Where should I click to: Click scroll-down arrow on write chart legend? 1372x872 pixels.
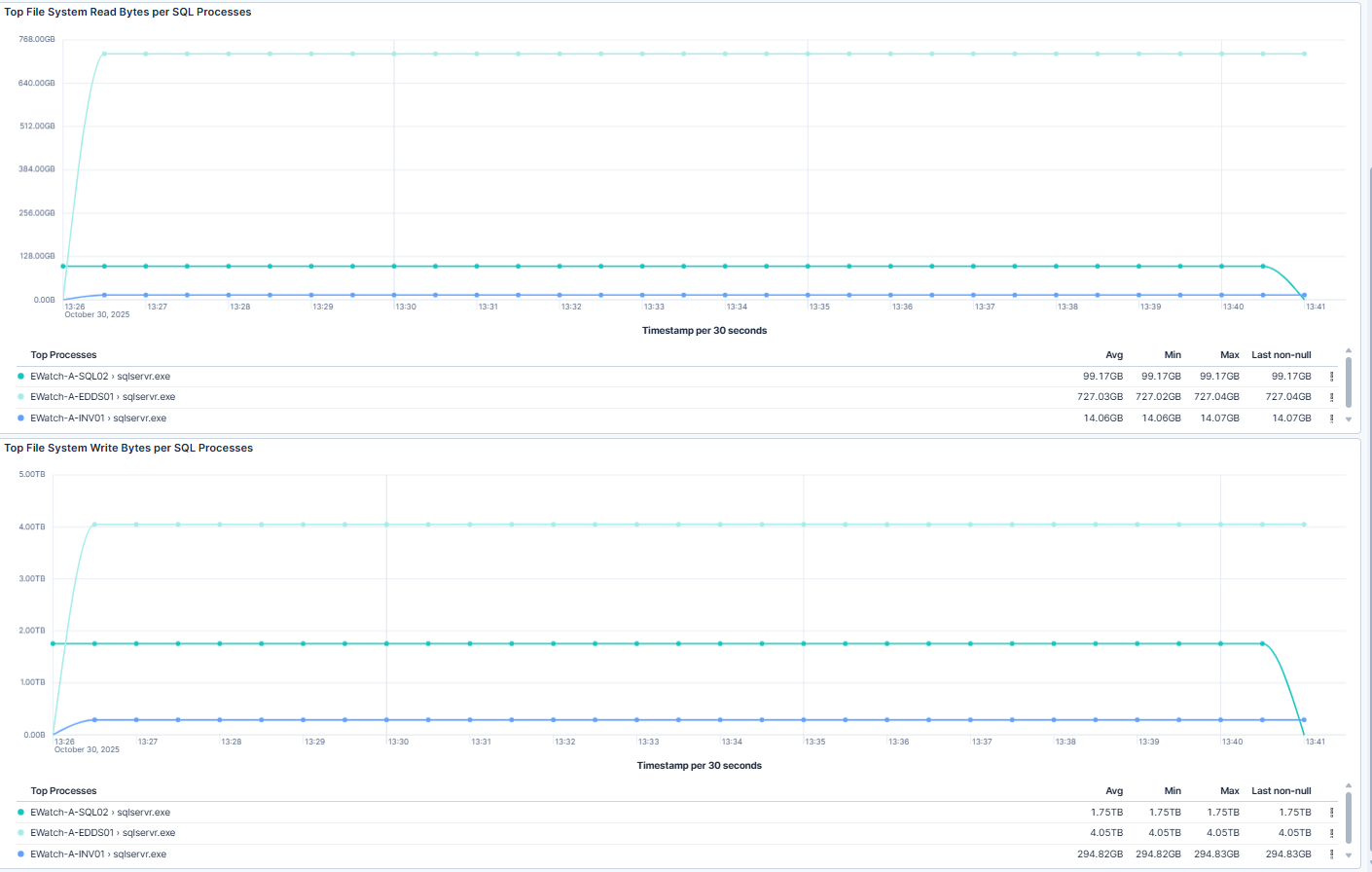tap(1348, 854)
